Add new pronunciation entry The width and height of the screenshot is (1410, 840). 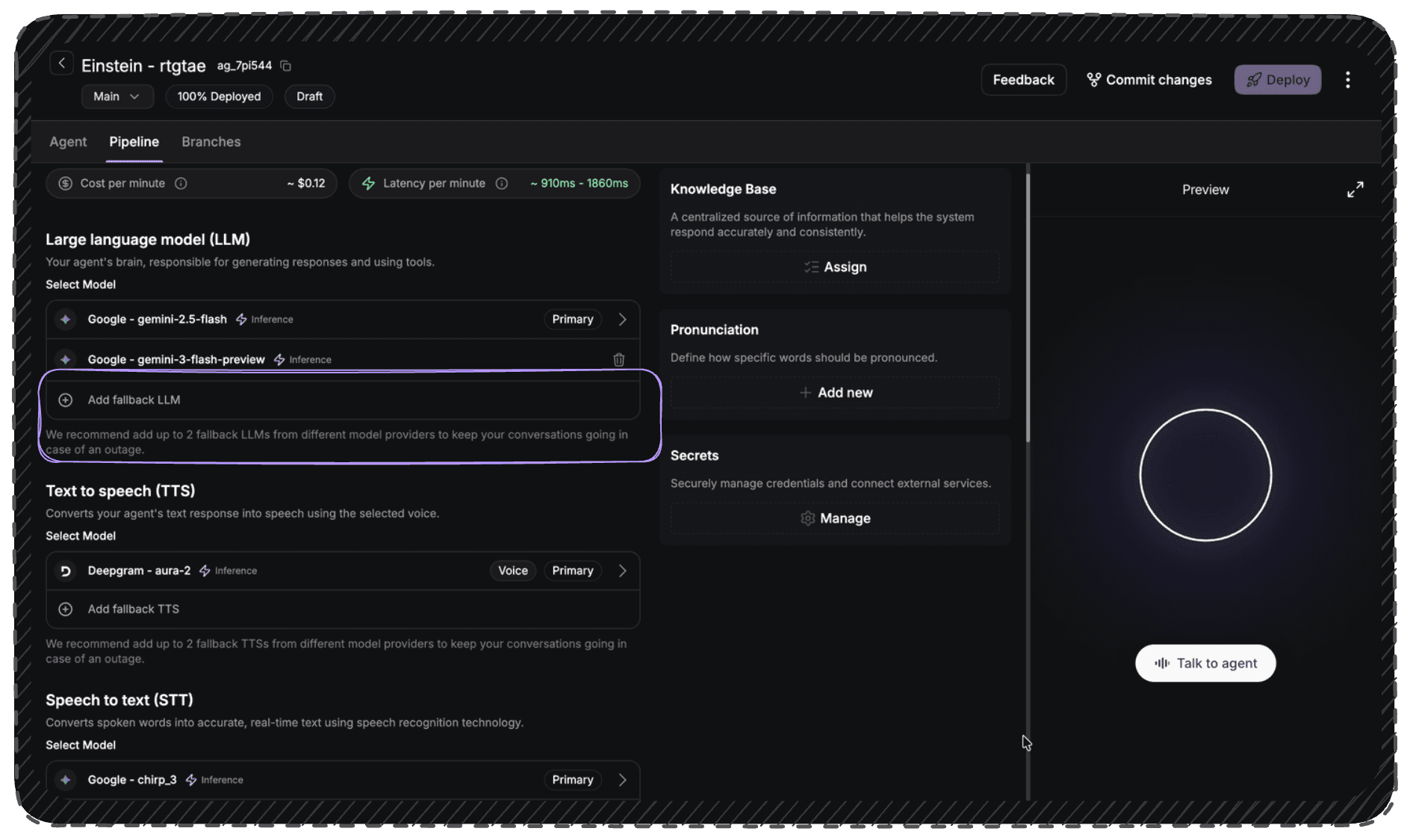[835, 393]
